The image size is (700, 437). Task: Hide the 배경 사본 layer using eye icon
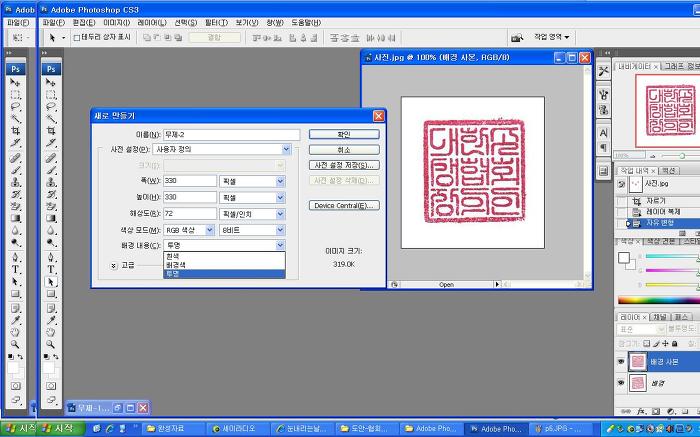click(621, 363)
